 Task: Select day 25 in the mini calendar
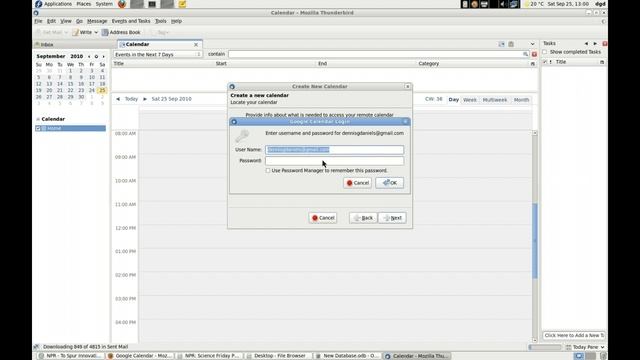(x=102, y=90)
